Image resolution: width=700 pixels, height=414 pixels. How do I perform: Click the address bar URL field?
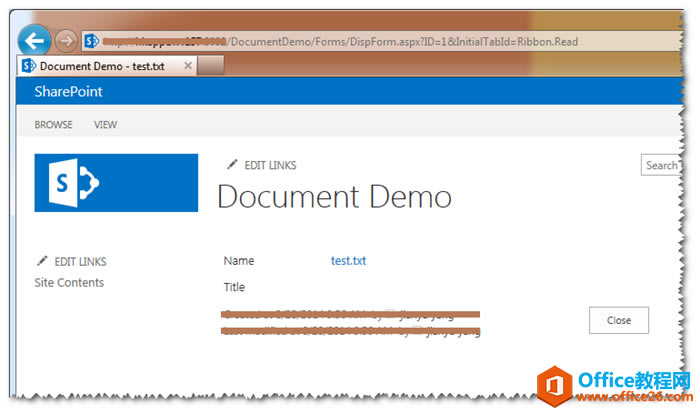click(x=382, y=42)
